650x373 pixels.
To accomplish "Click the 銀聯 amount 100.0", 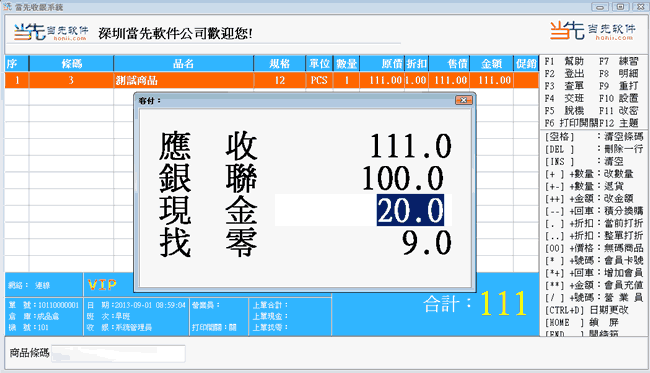I will 403,178.
